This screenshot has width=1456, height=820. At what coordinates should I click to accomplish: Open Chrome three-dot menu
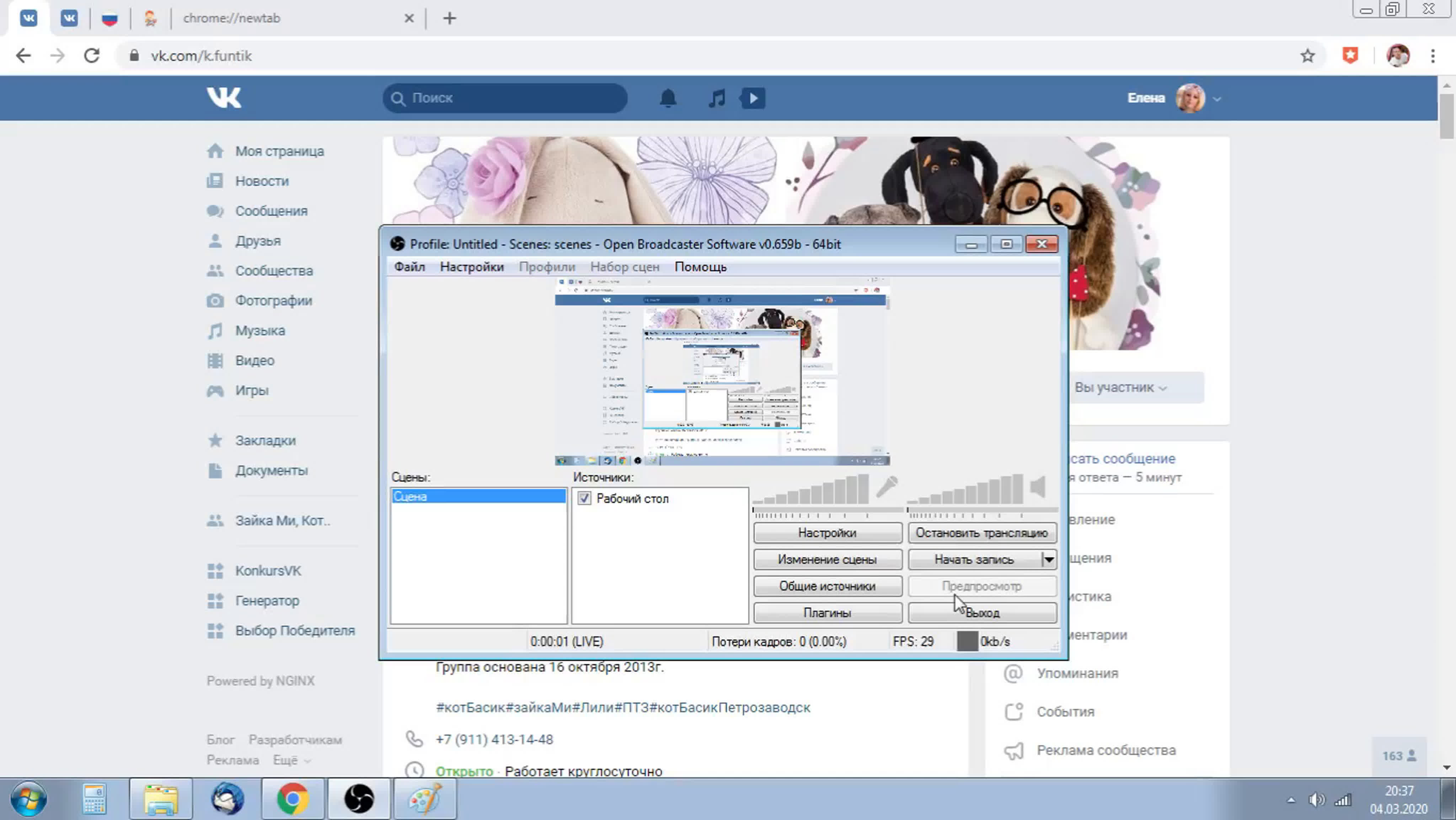point(1433,55)
